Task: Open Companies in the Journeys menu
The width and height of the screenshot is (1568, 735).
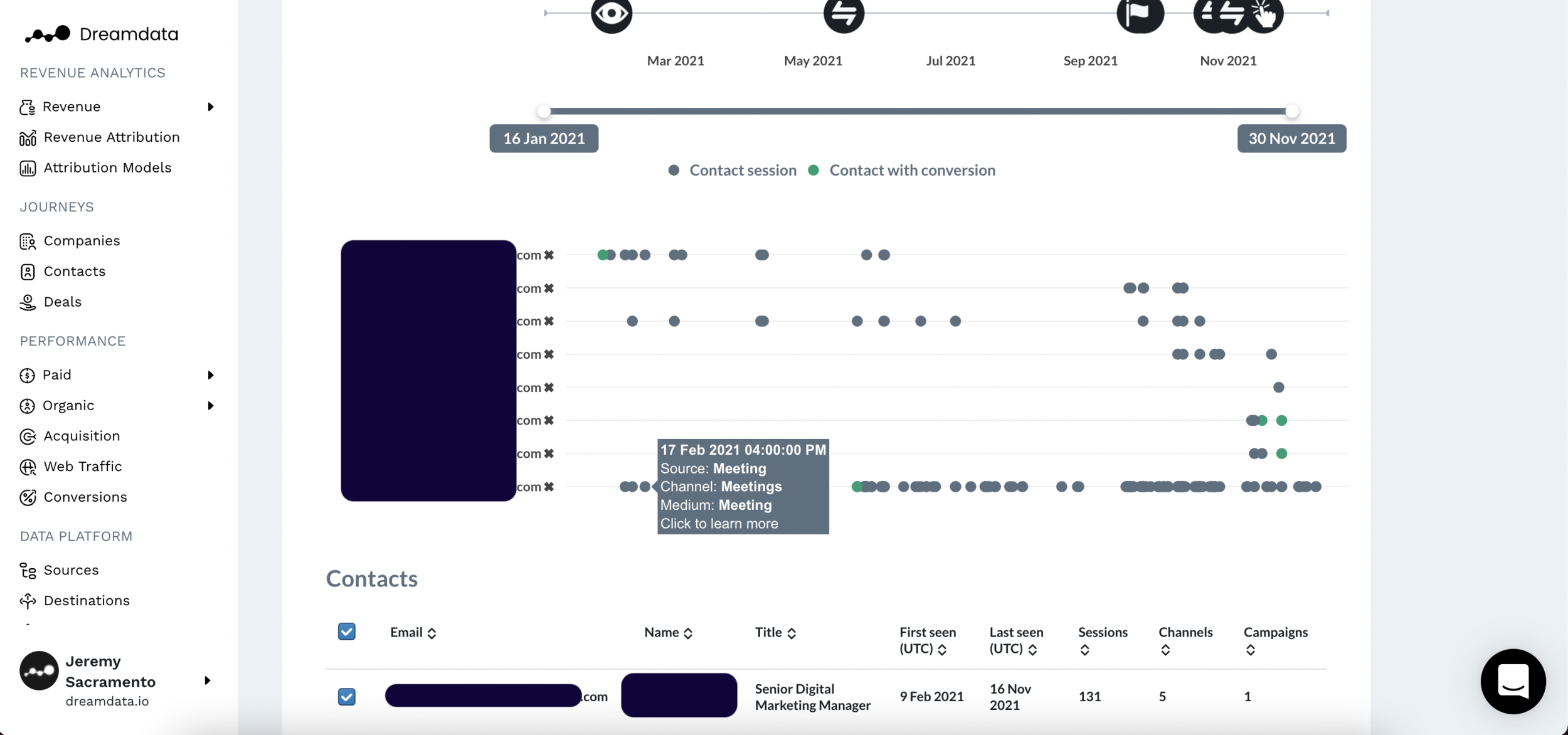Action: point(82,241)
